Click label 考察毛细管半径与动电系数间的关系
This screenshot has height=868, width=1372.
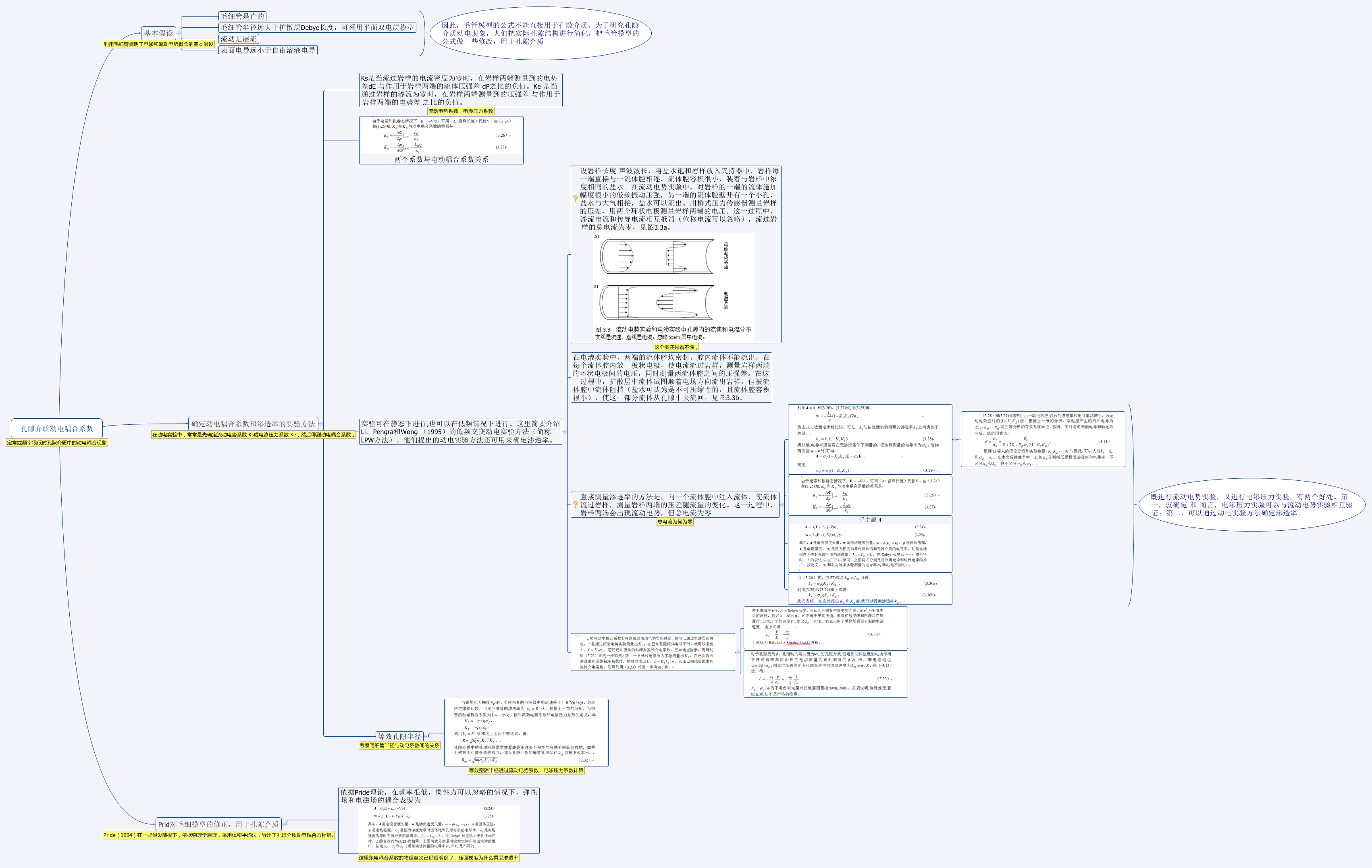(399, 745)
